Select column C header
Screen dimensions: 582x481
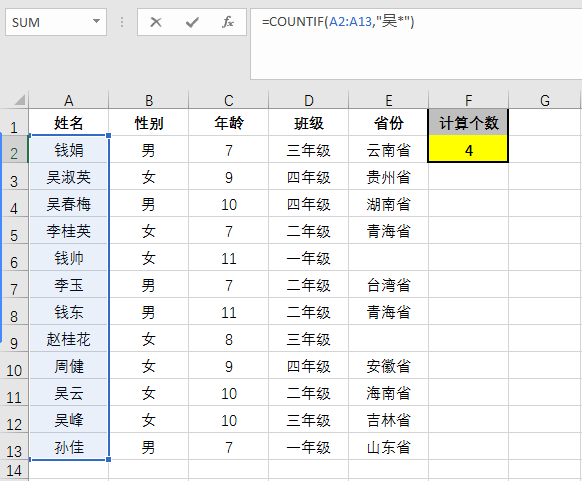tap(229, 100)
